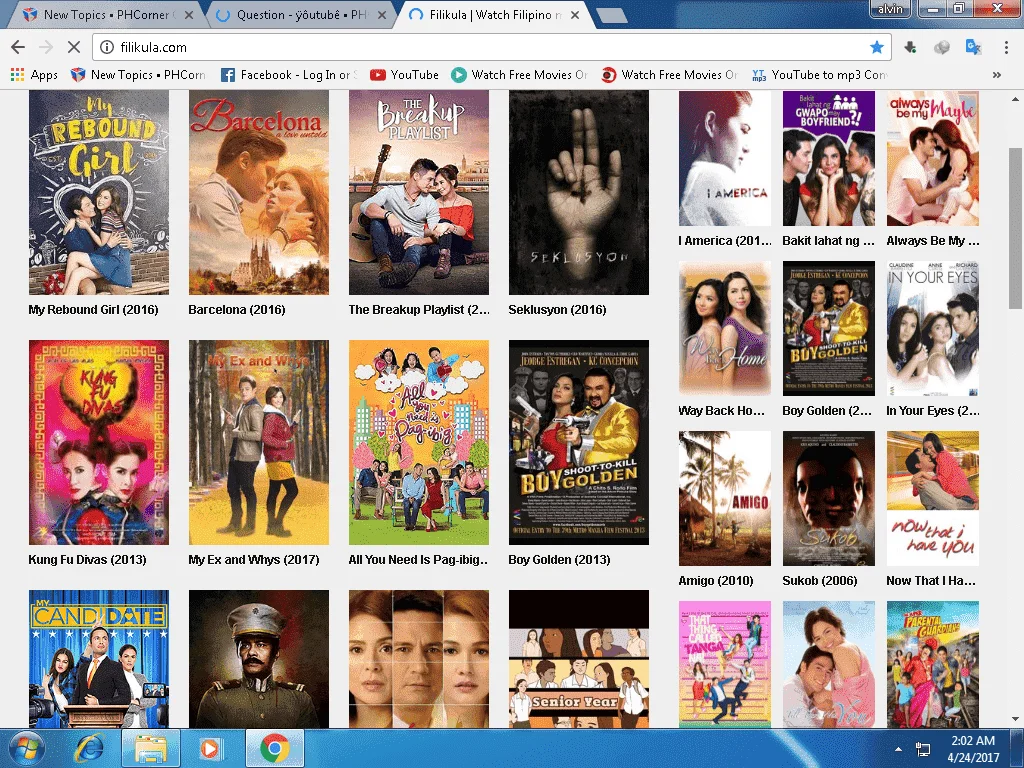Viewport: 1024px width, 768px height.
Task: Open Amigo sidebar thumbnail
Action: click(x=725, y=498)
